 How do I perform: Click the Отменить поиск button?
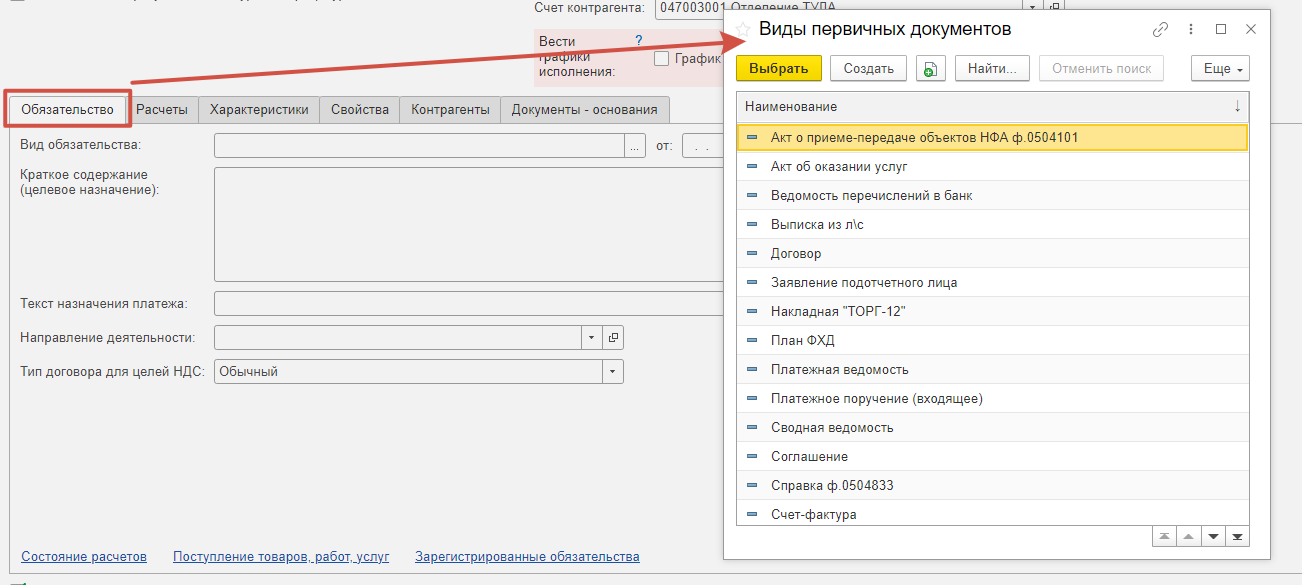1101,68
